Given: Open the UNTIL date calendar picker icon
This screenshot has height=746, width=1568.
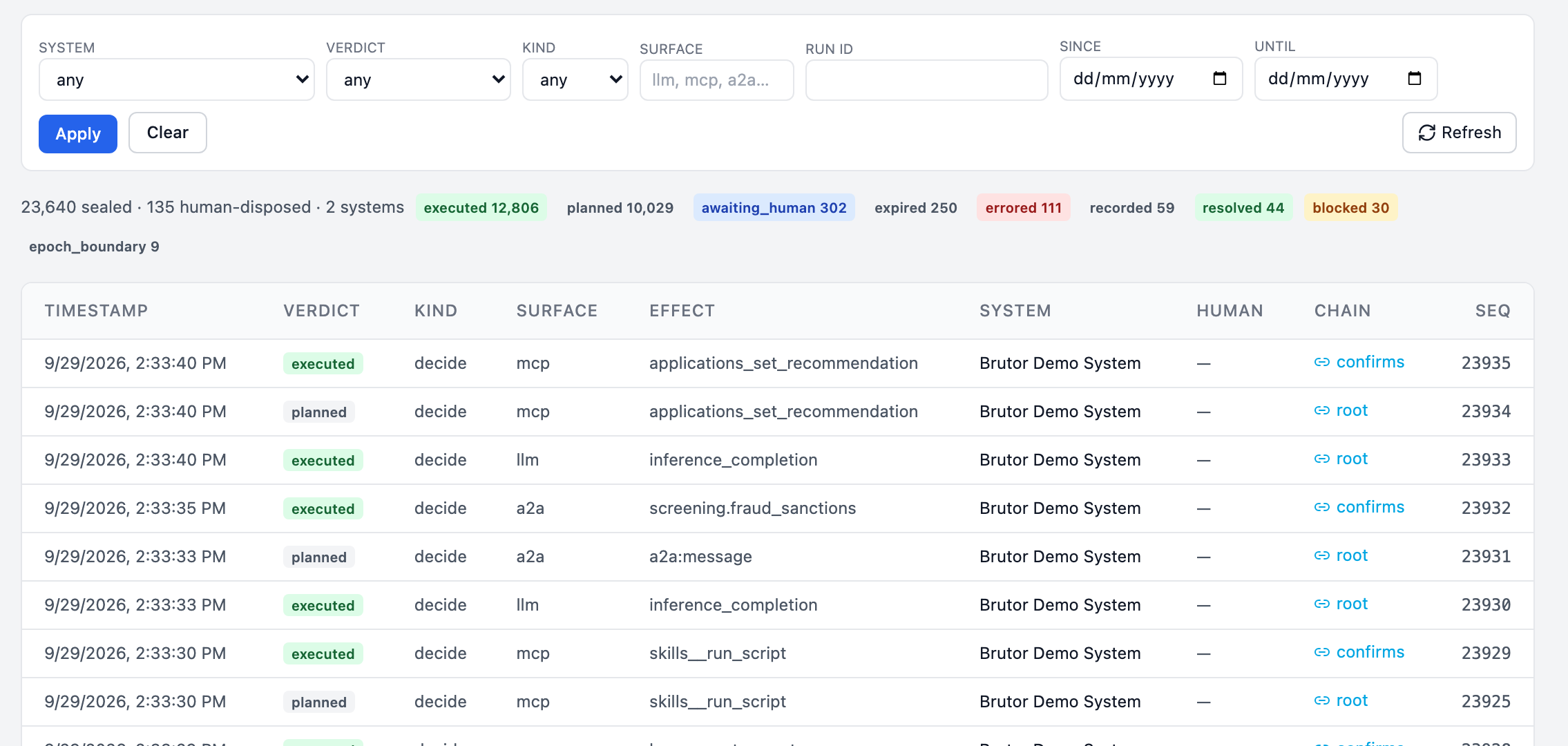Looking at the screenshot, I should click(x=1415, y=78).
